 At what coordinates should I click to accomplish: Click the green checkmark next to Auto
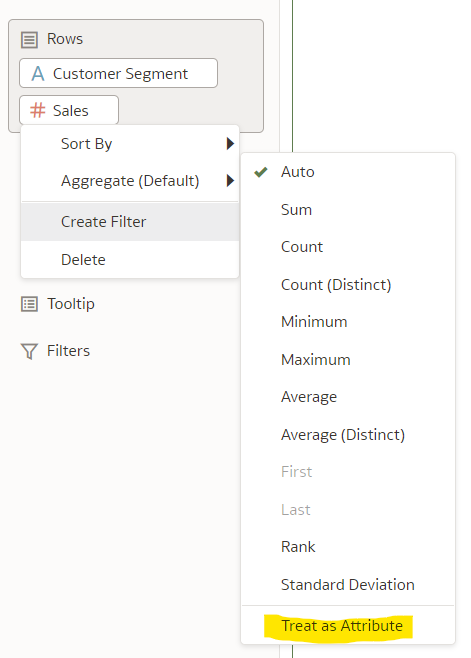[x=261, y=172]
